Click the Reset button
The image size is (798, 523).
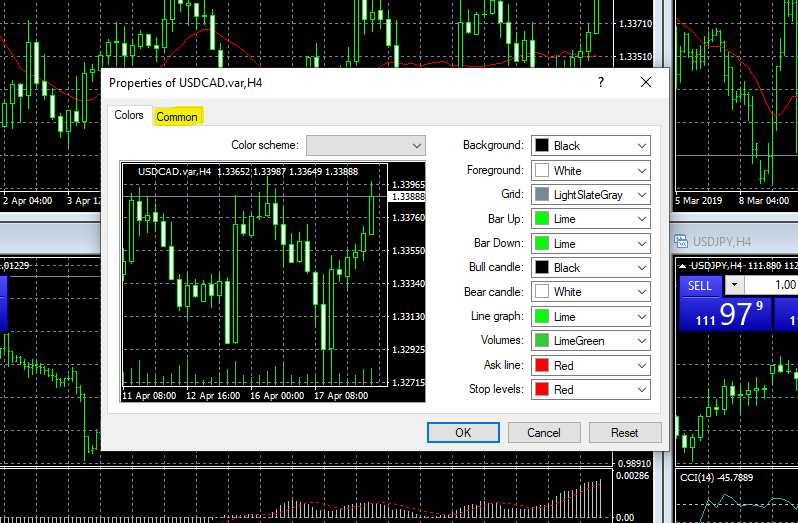625,432
